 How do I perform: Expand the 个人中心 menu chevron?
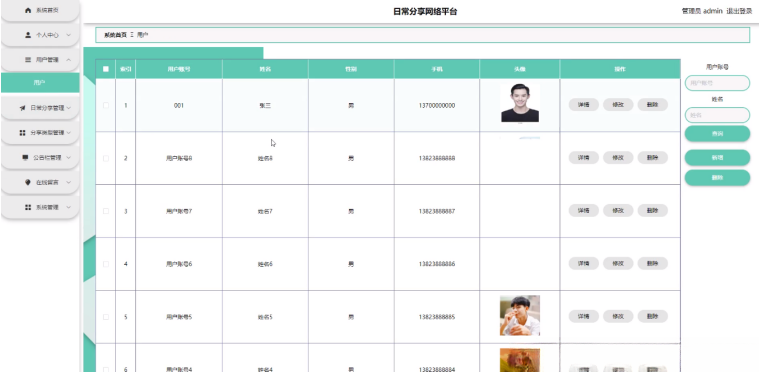(x=68, y=35)
